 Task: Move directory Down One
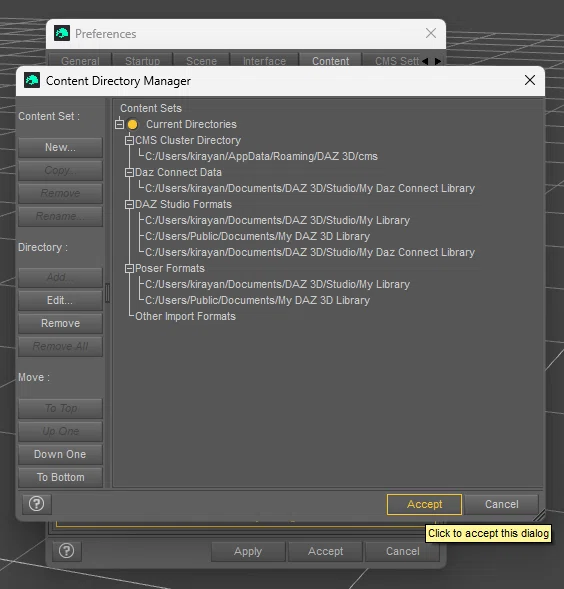point(60,454)
